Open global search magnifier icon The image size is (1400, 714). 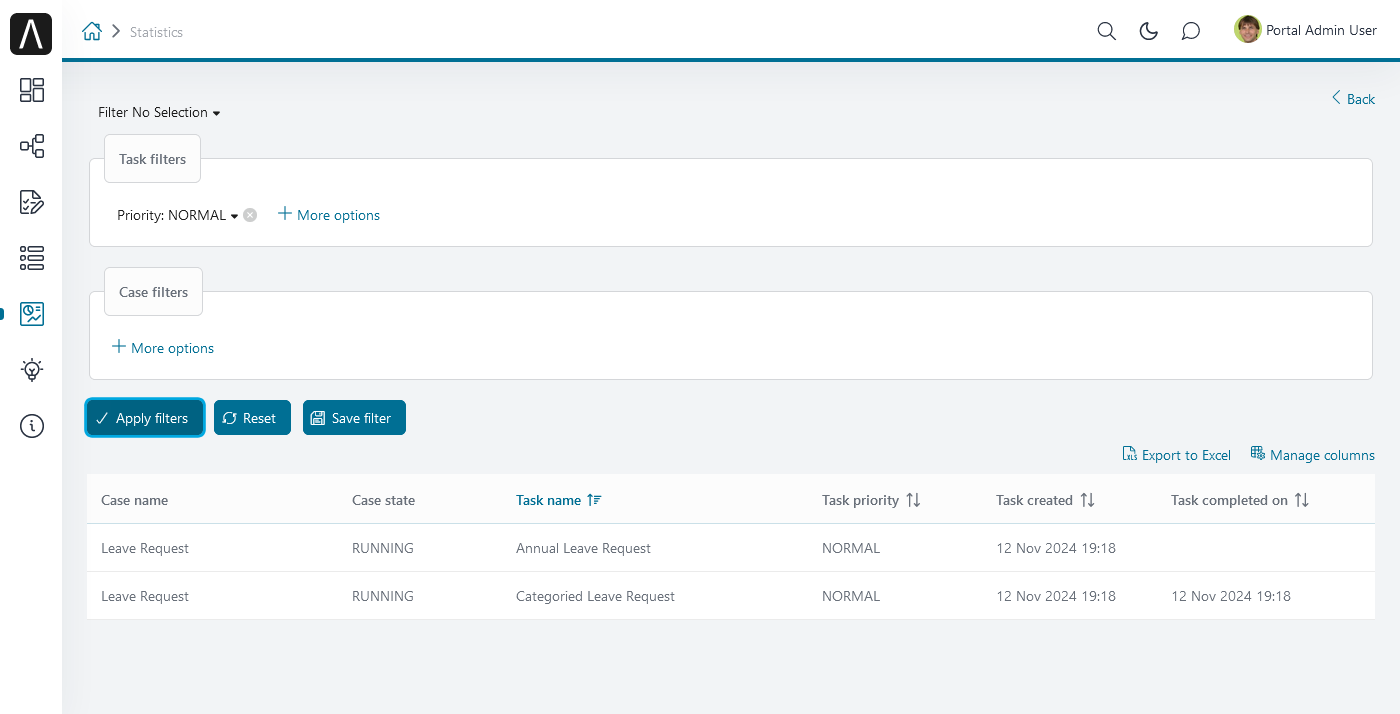coord(1106,31)
